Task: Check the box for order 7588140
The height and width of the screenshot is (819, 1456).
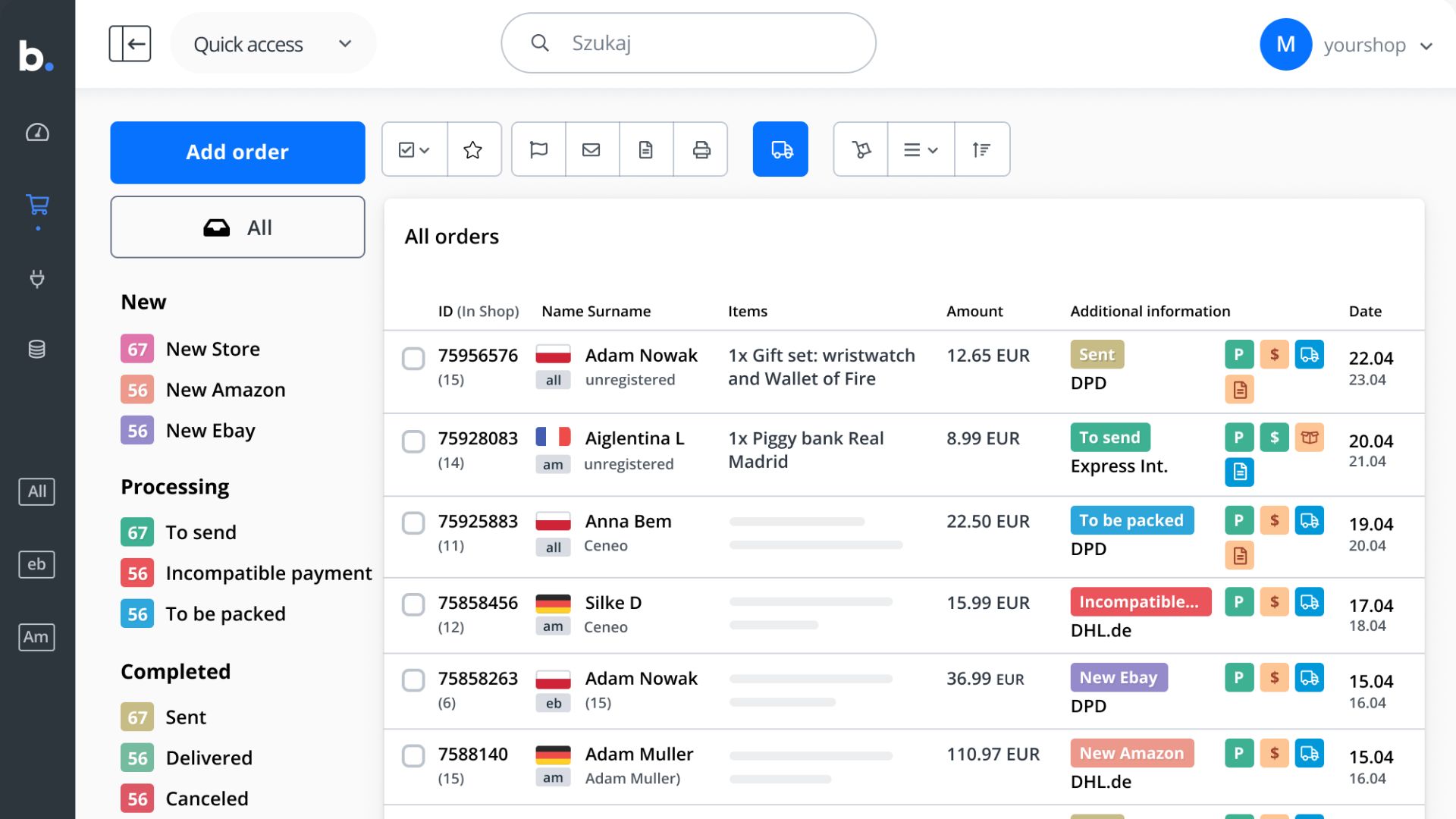Action: click(x=413, y=756)
